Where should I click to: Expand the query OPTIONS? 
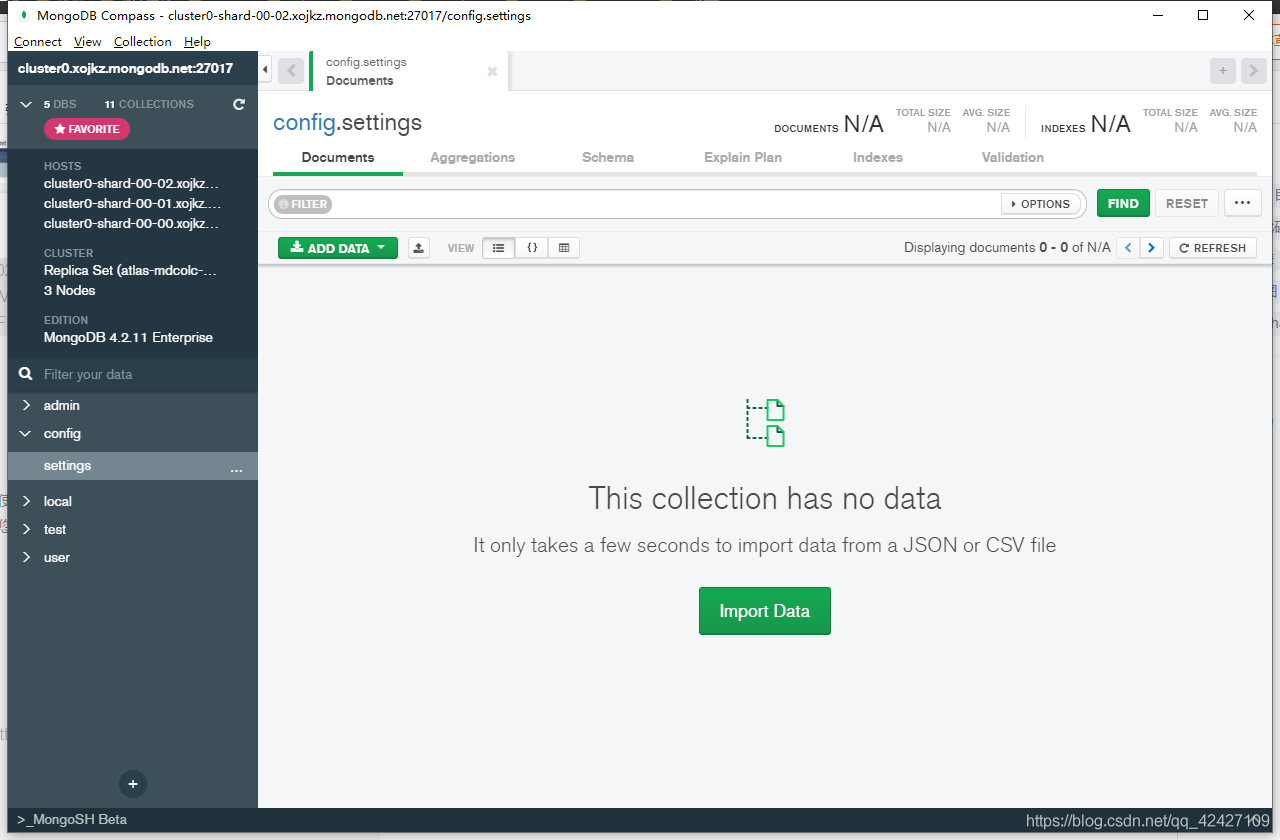(1040, 204)
